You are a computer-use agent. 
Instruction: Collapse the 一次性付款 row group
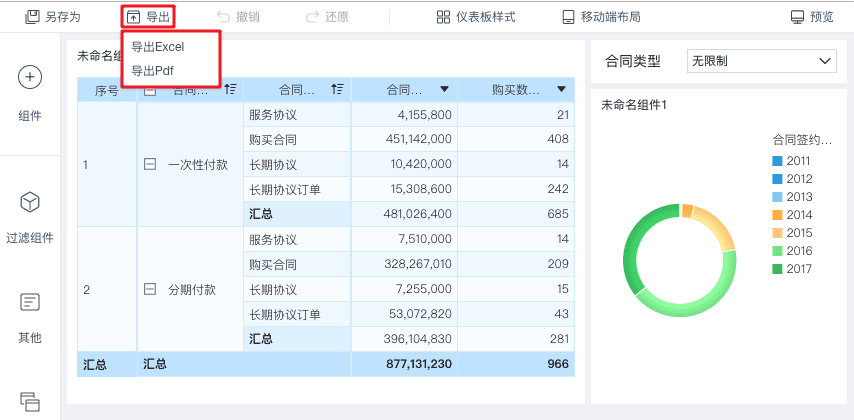click(150, 164)
